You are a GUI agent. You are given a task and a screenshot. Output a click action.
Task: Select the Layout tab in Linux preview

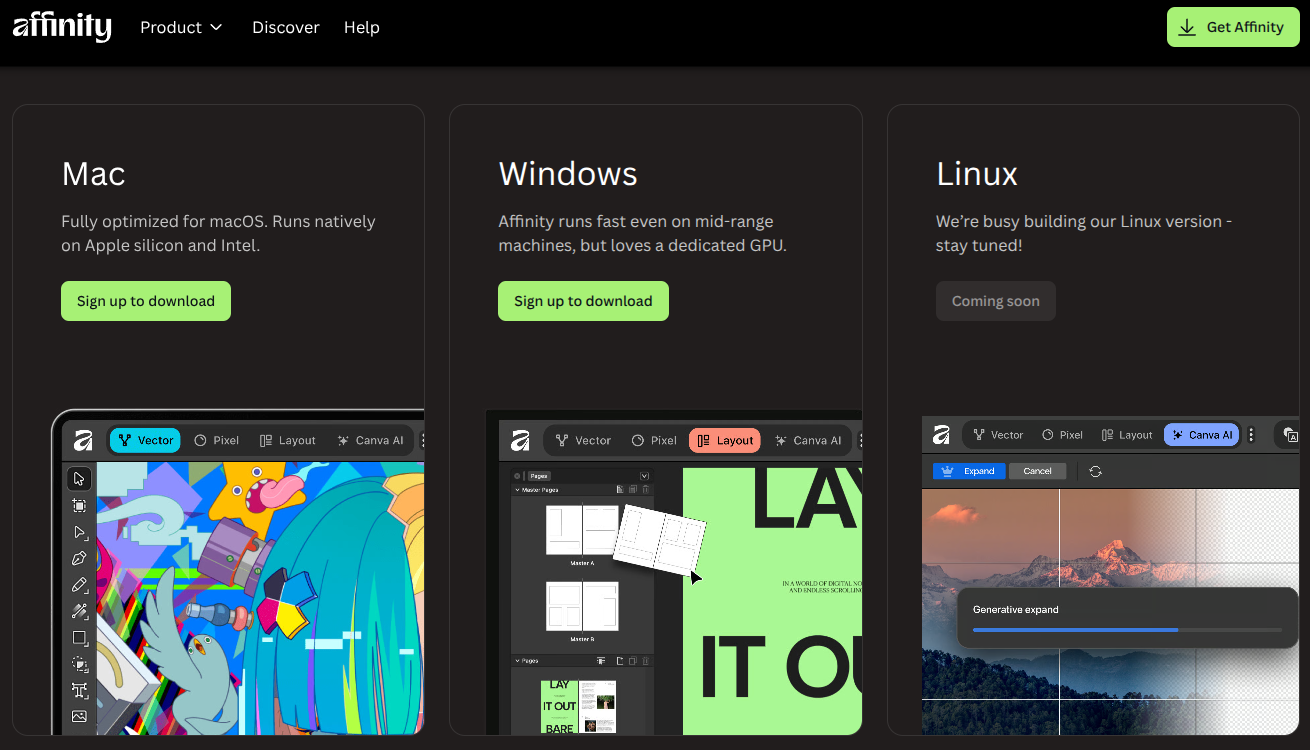1126,435
